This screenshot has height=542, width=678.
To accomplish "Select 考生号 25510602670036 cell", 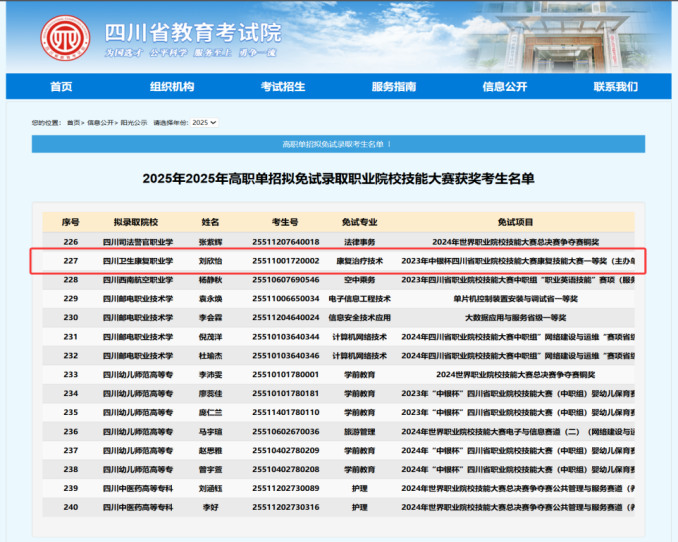I will coord(285,431).
